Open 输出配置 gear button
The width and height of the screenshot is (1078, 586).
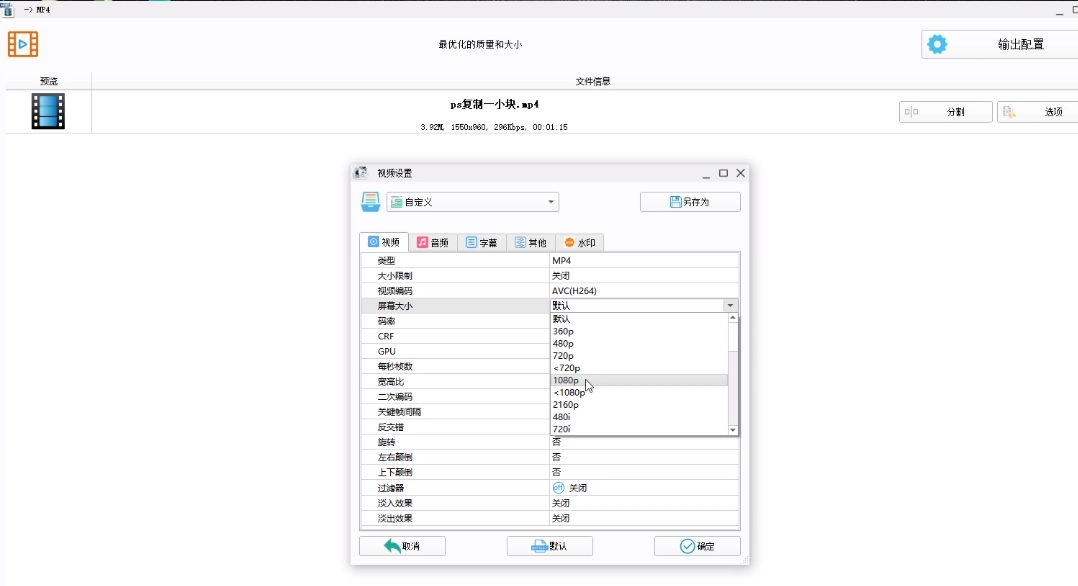999,44
